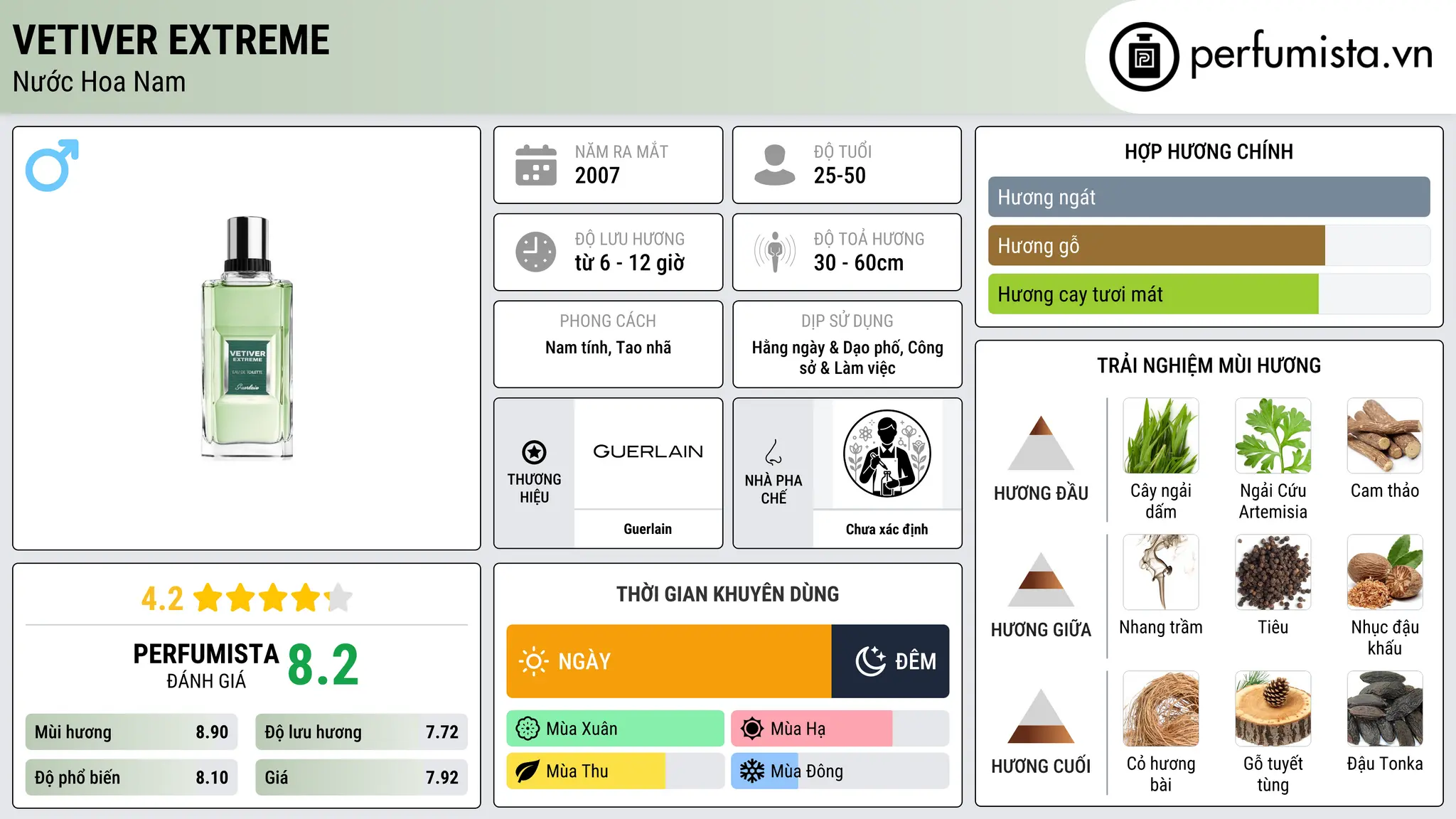Viewport: 1456px width, 819px height.
Task: Click the five-star rating icons next to 4.2
Action: click(x=272, y=598)
